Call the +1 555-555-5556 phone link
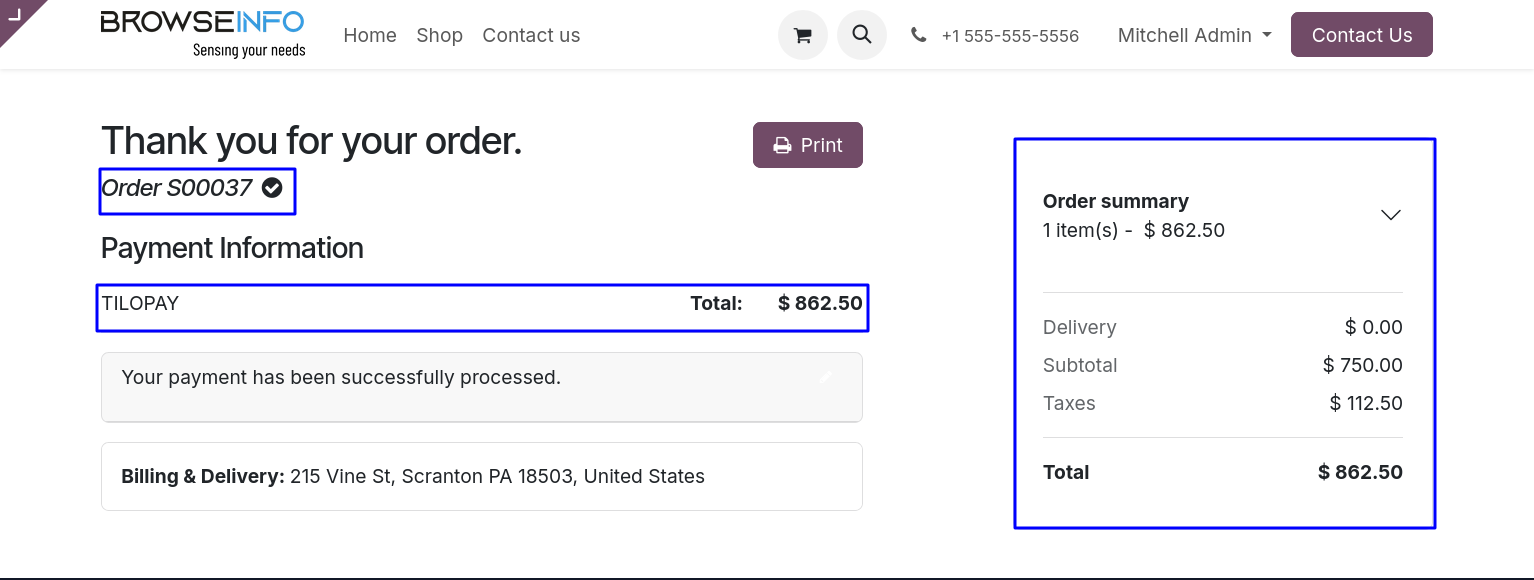Viewport: 1534px width, 580px height. (1010, 36)
